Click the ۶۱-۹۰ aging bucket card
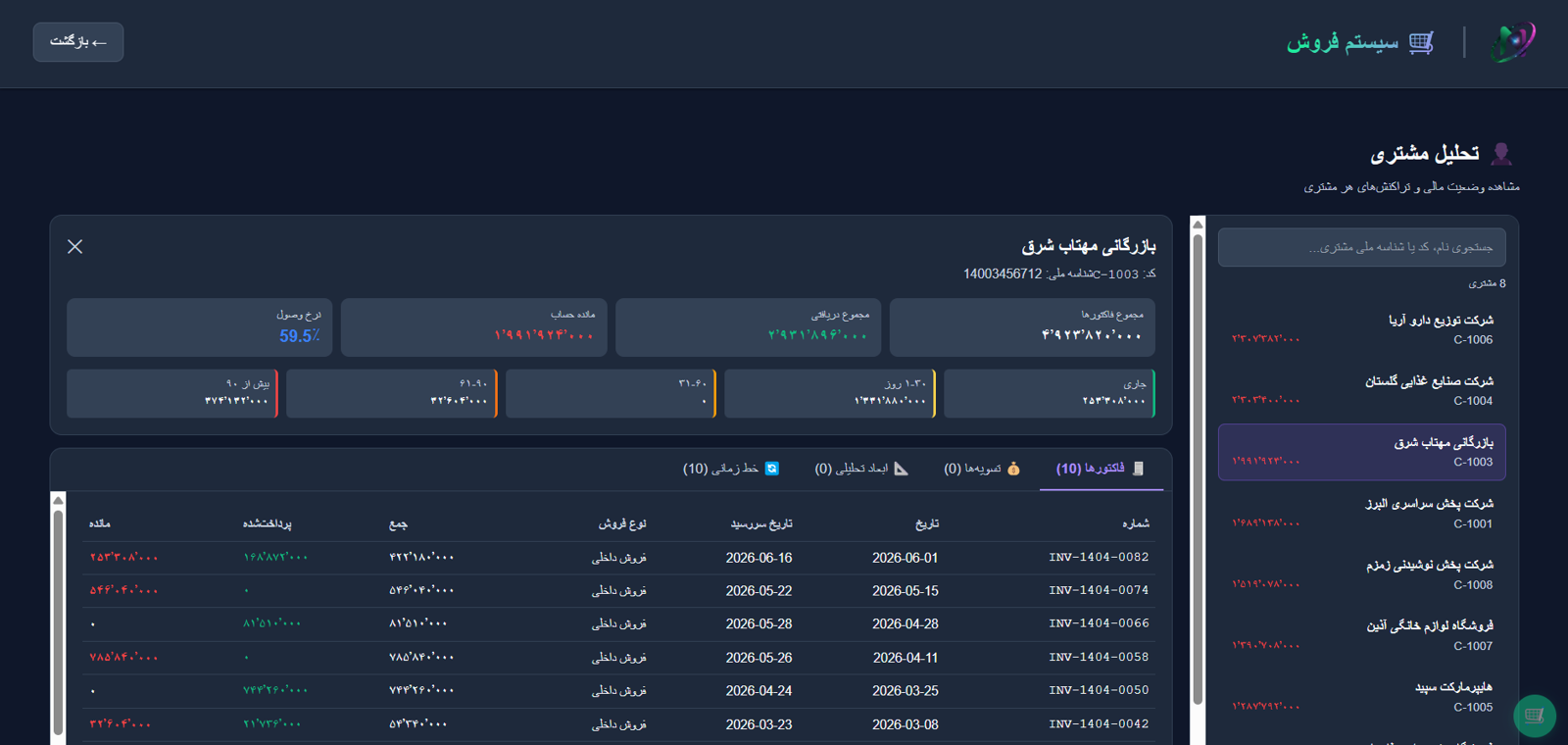Image resolution: width=1568 pixels, height=745 pixels. pos(392,393)
